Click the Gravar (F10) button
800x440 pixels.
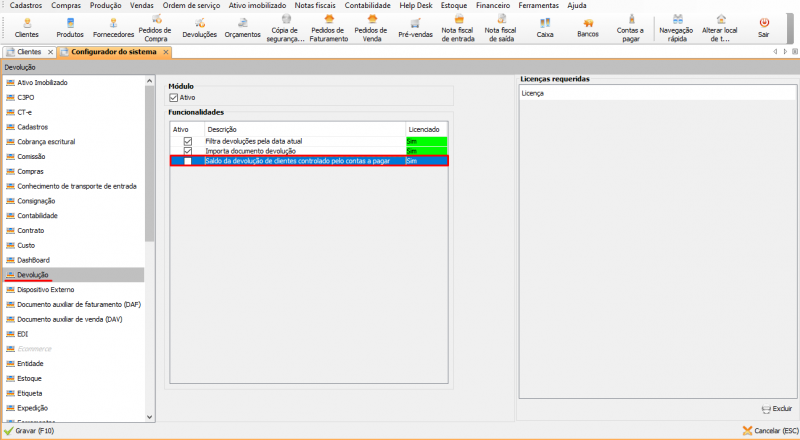pos(30,431)
